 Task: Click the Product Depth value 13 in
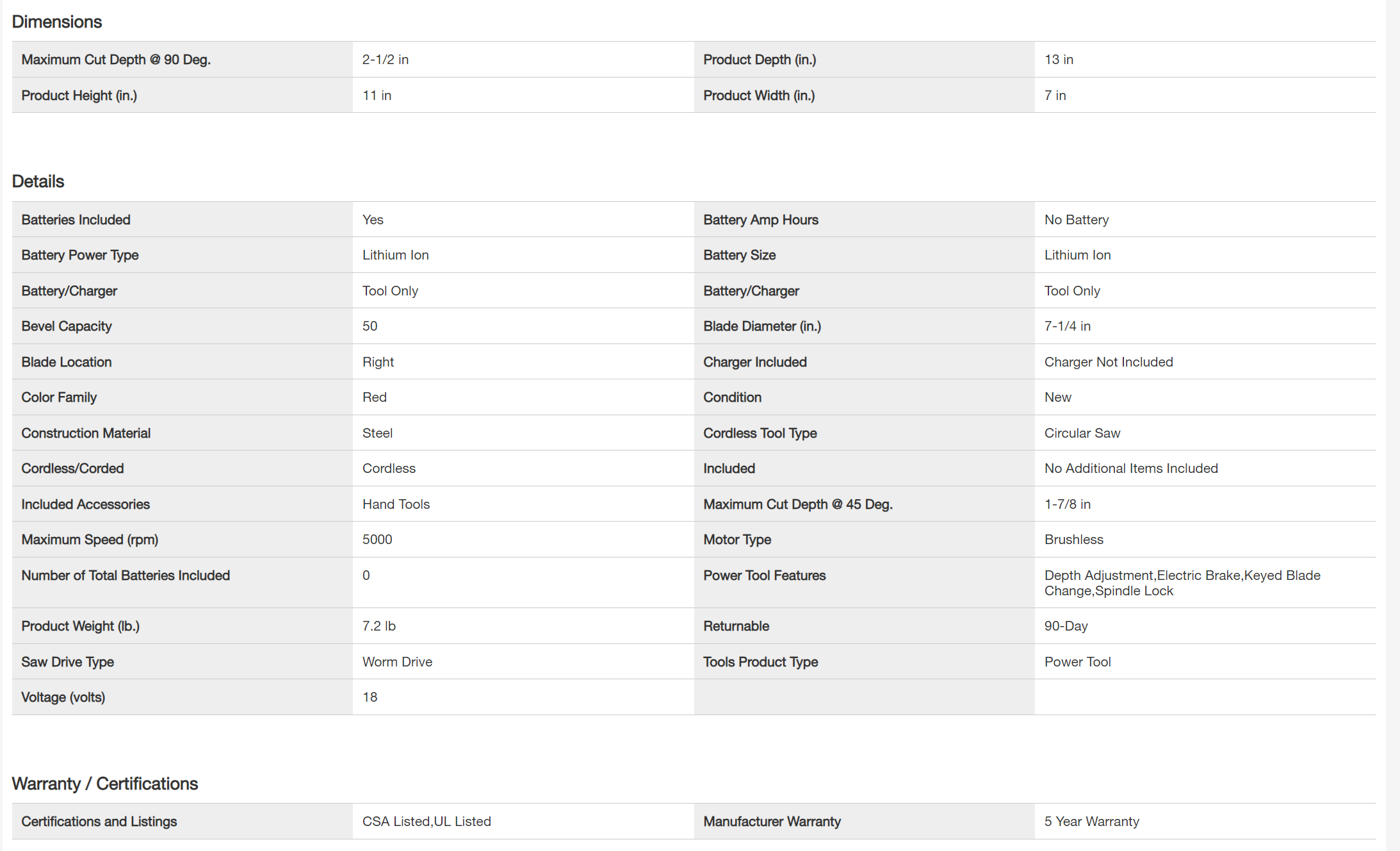point(1059,60)
